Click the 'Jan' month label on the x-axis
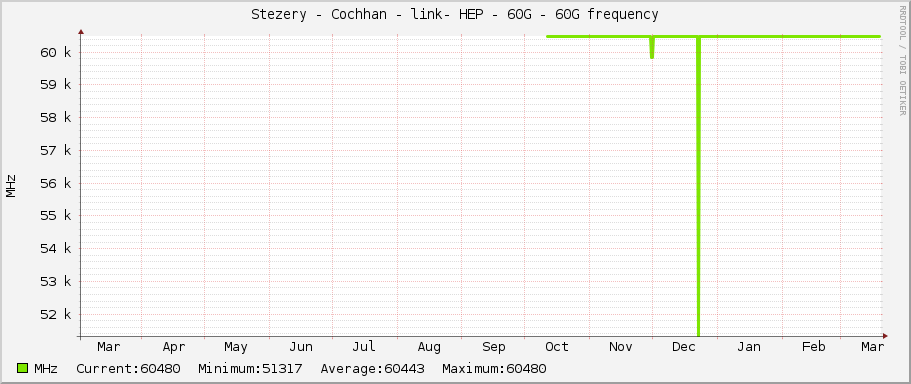Image resolution: width=911 pixels, height=384 pixels. pyautogui.click(x=749, y=347)
